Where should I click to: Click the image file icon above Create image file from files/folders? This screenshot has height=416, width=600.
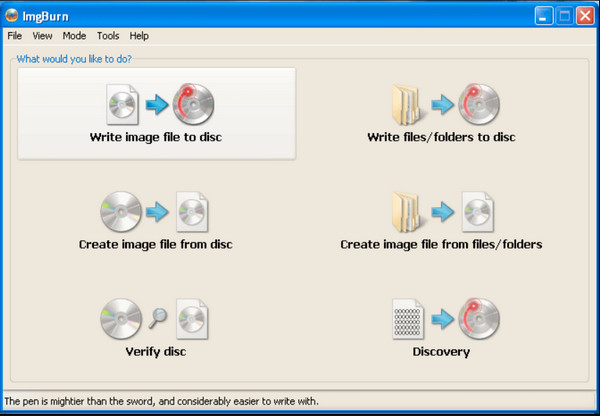point(478,212)
